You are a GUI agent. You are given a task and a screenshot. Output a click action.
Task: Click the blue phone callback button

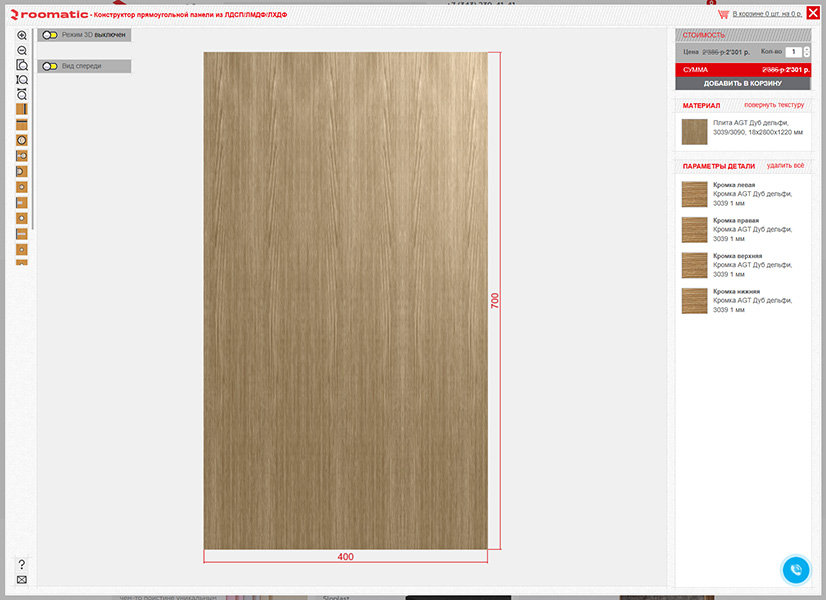click(795, 569)
